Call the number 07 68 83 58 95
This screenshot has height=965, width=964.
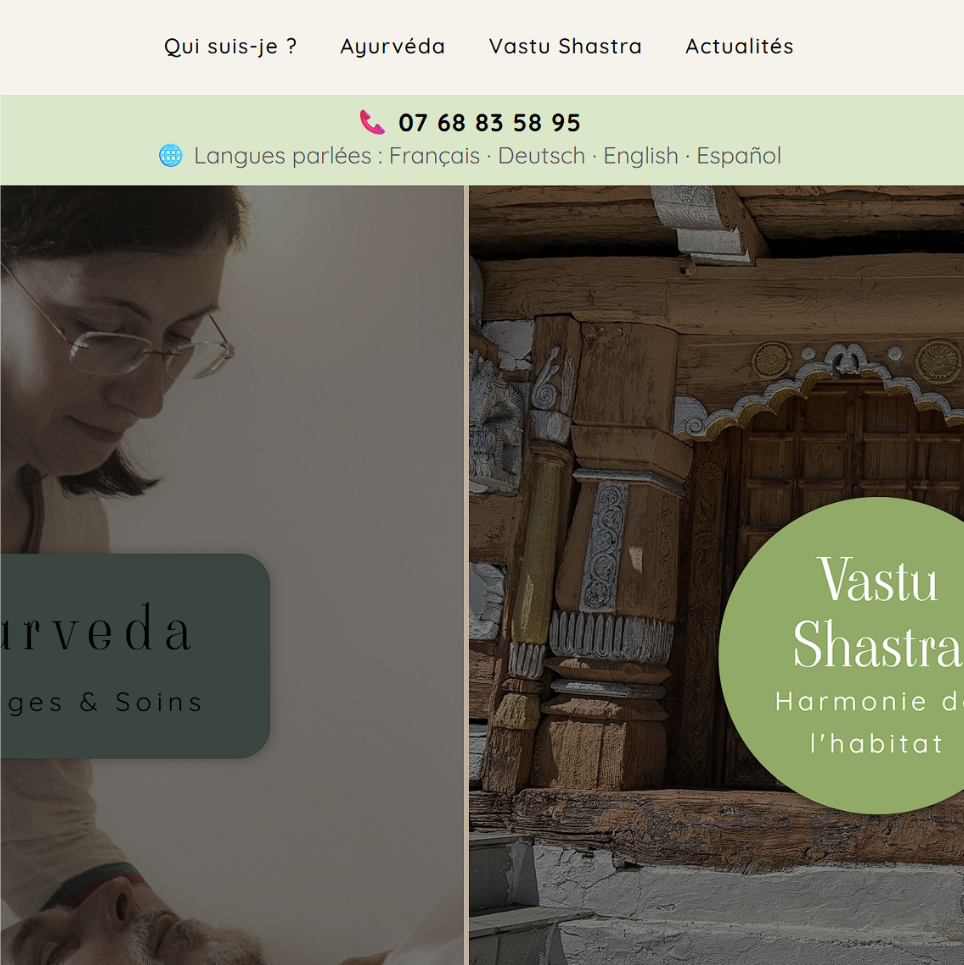(489, 122)
